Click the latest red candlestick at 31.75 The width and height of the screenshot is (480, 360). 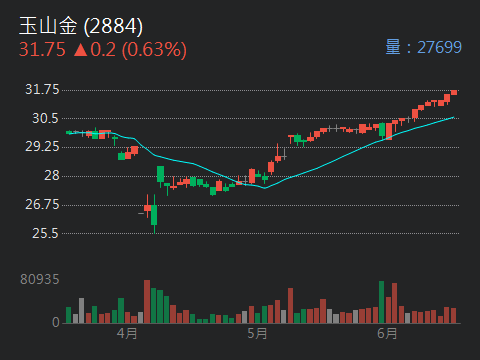[454, 92]
